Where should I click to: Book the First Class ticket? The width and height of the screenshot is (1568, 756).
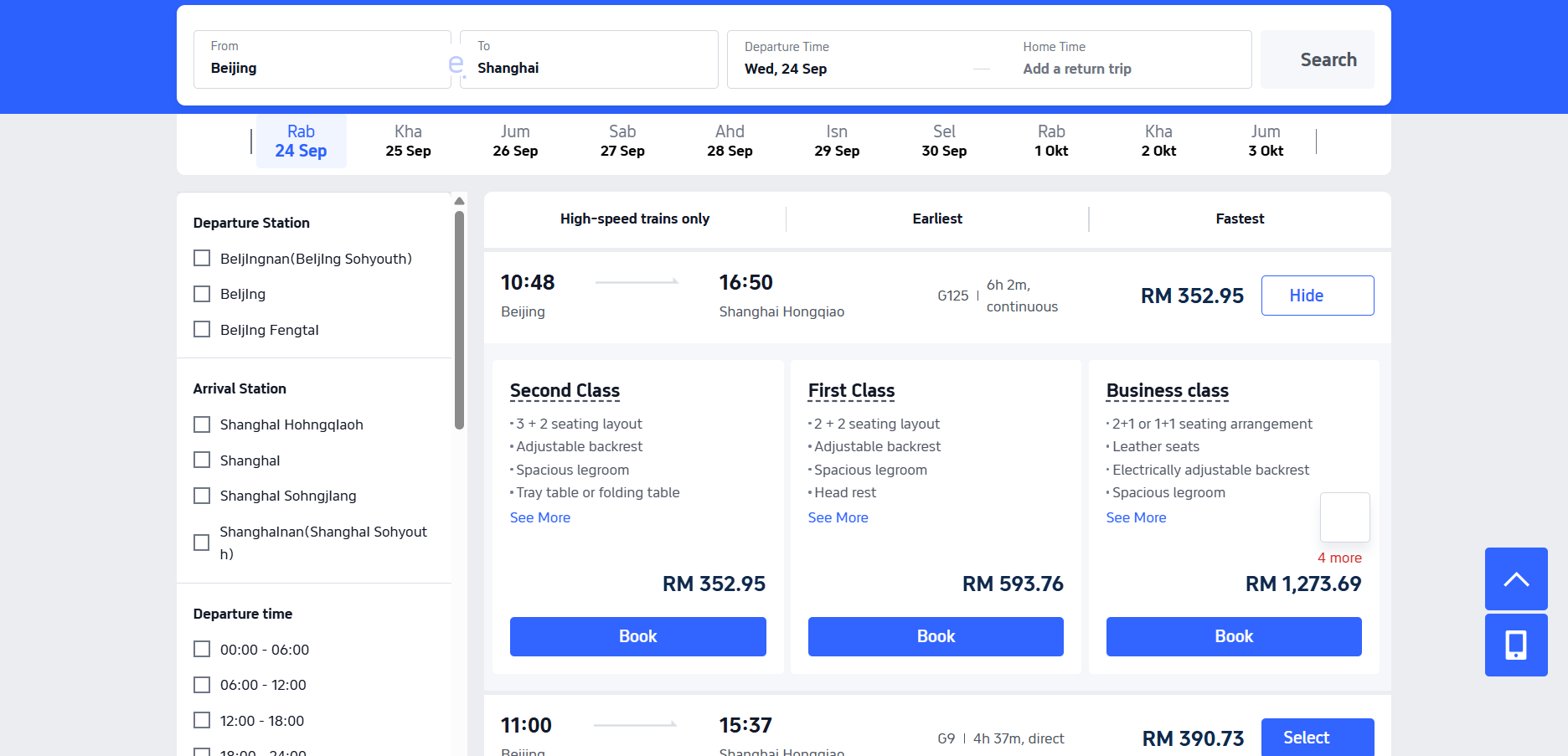tap(935, 636)
